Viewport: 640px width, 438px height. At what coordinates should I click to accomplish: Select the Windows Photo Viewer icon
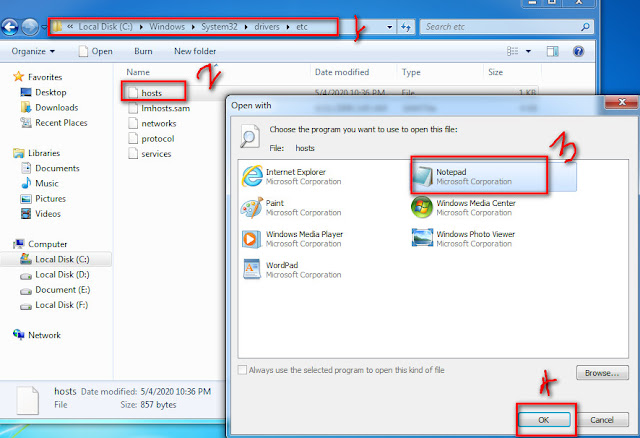[x=422, y=238]
